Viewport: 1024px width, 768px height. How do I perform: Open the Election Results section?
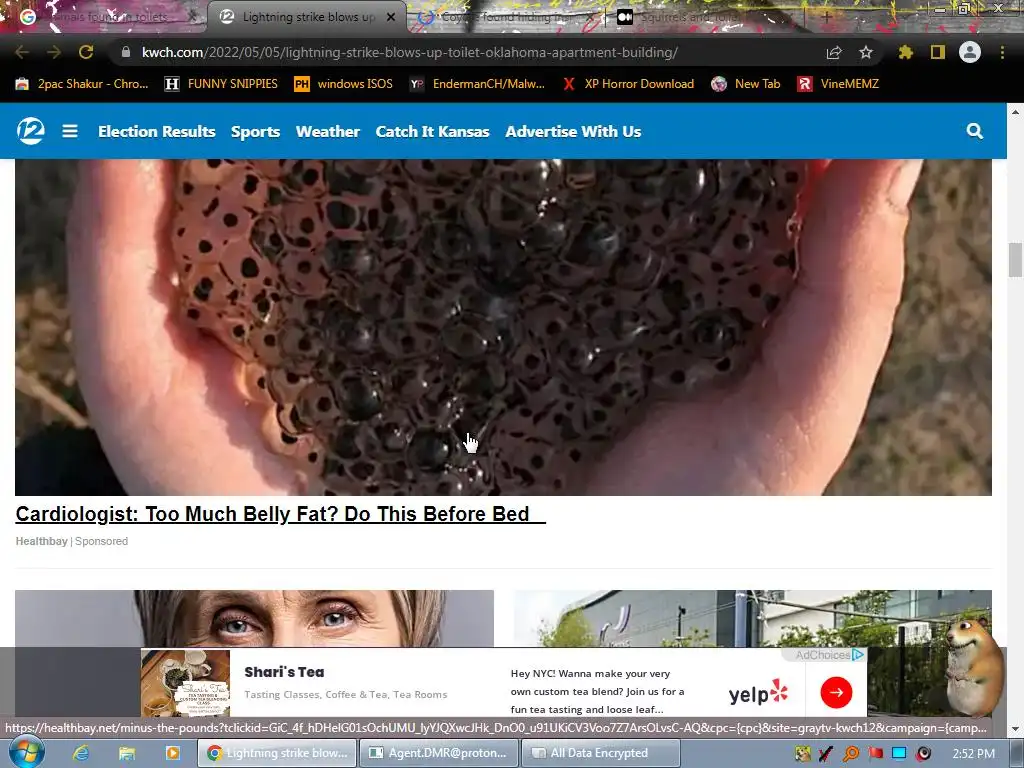click(157, 131)
